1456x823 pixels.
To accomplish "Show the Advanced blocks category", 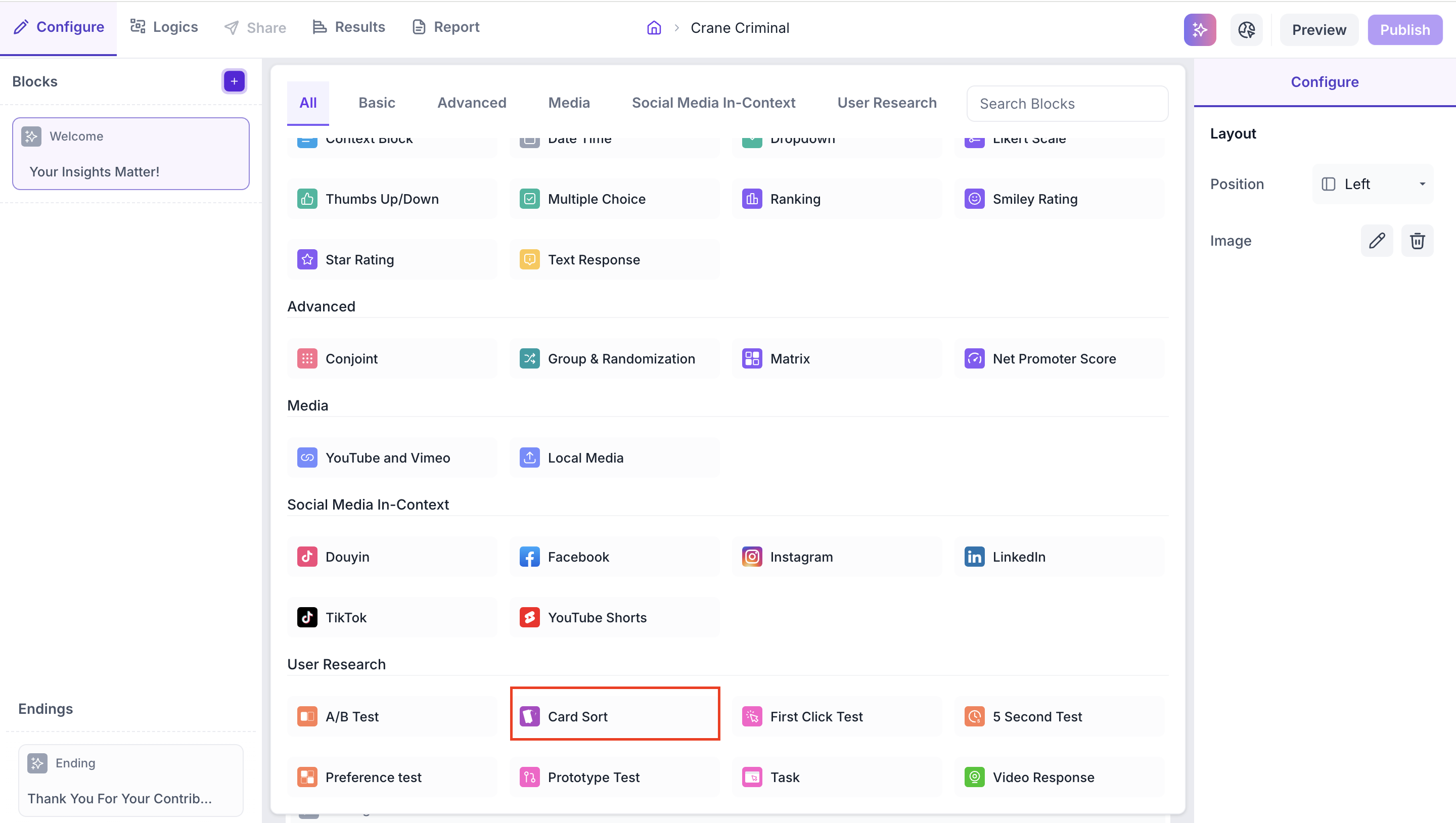I will coord(471,103).
